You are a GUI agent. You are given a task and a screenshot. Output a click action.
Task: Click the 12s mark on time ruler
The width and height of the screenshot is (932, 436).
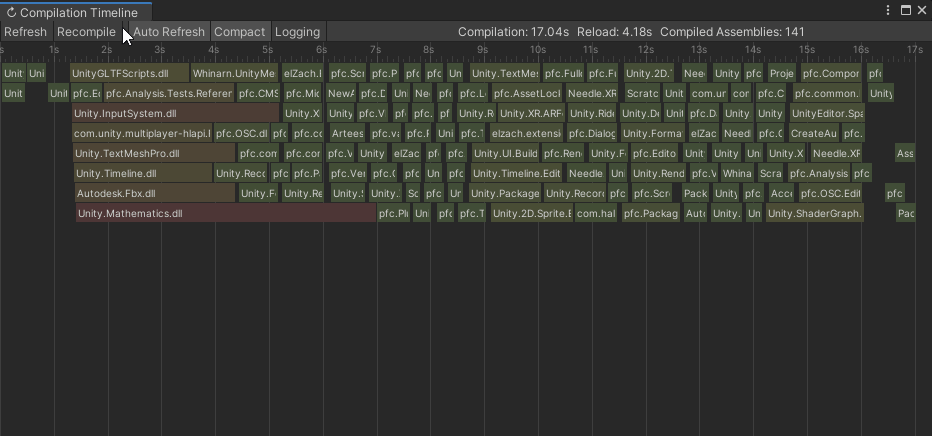(646, 50)
